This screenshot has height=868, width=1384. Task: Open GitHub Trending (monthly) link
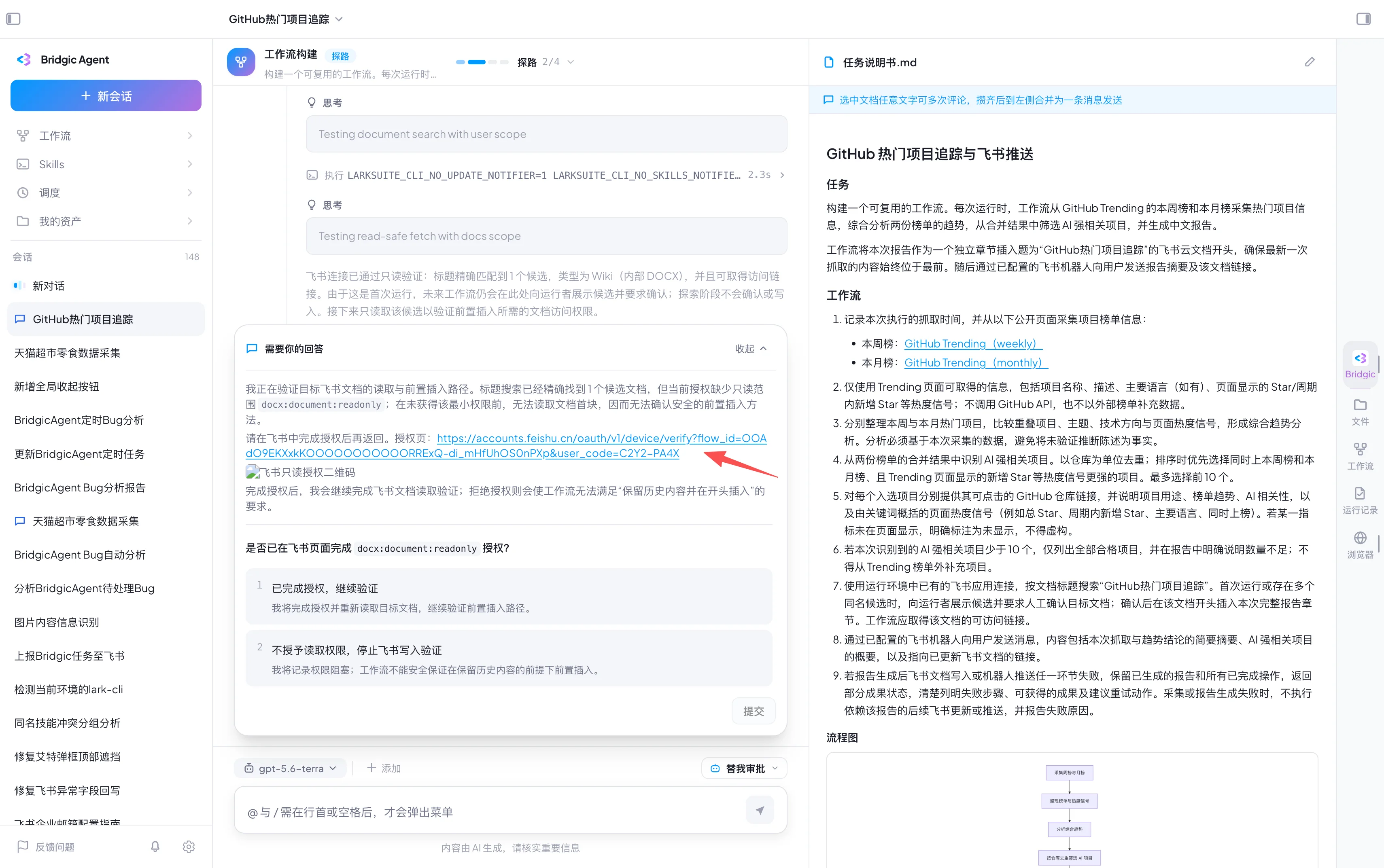pyautogui.click(x=976, y=362)
